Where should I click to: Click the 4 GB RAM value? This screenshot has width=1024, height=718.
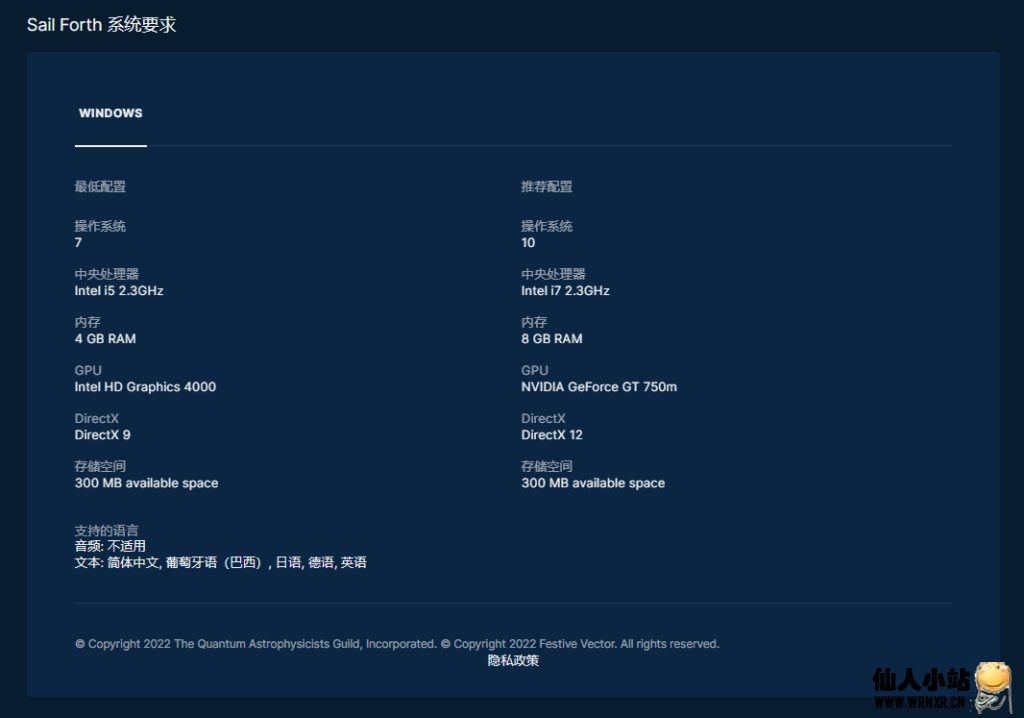tap(105, 339)
